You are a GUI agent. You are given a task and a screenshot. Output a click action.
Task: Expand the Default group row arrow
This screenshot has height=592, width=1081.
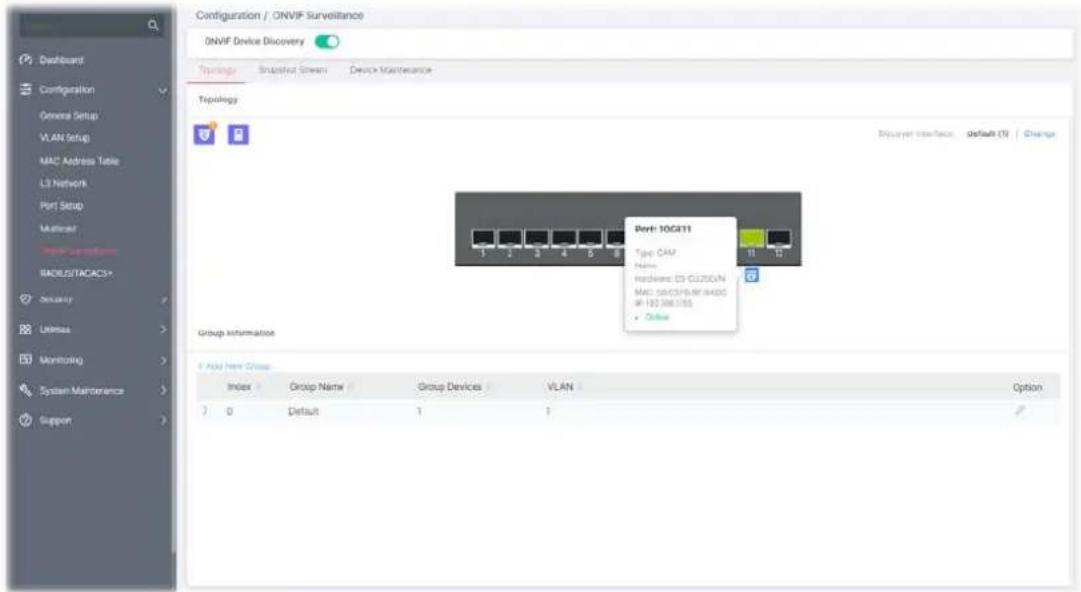point(205,411)
